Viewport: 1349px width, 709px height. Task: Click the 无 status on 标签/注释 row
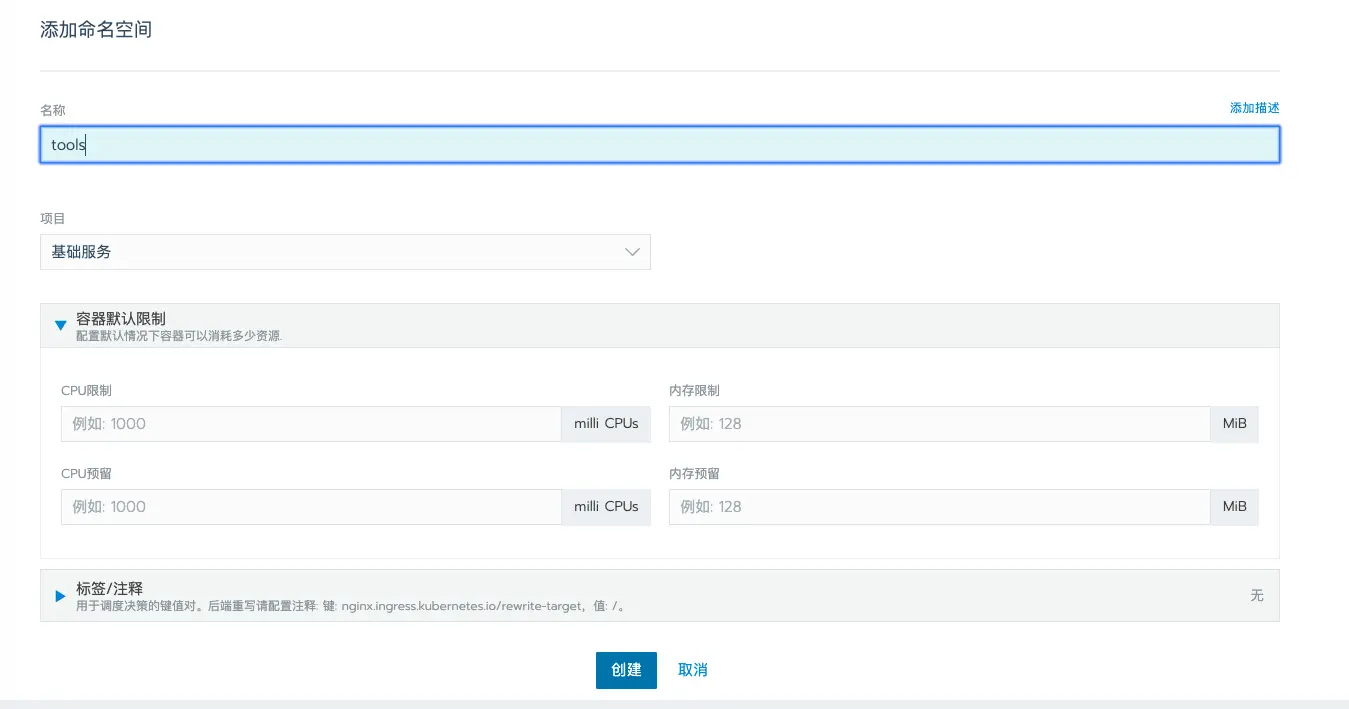coord(1257,595)
